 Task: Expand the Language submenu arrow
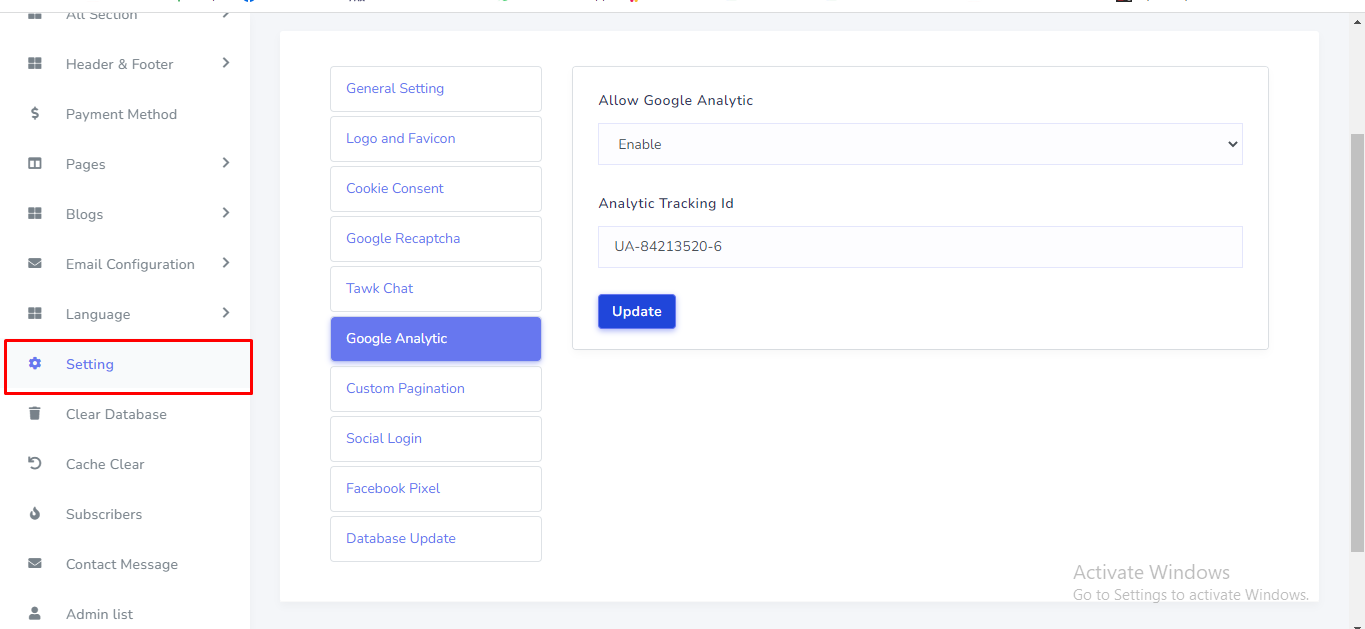[x=226, y=313]
